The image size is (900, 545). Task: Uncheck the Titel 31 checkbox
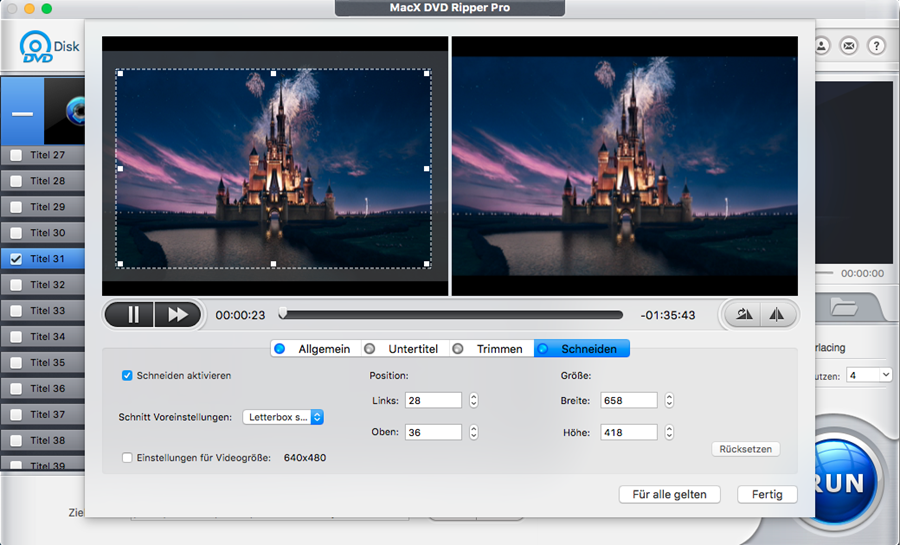[16, 259]
